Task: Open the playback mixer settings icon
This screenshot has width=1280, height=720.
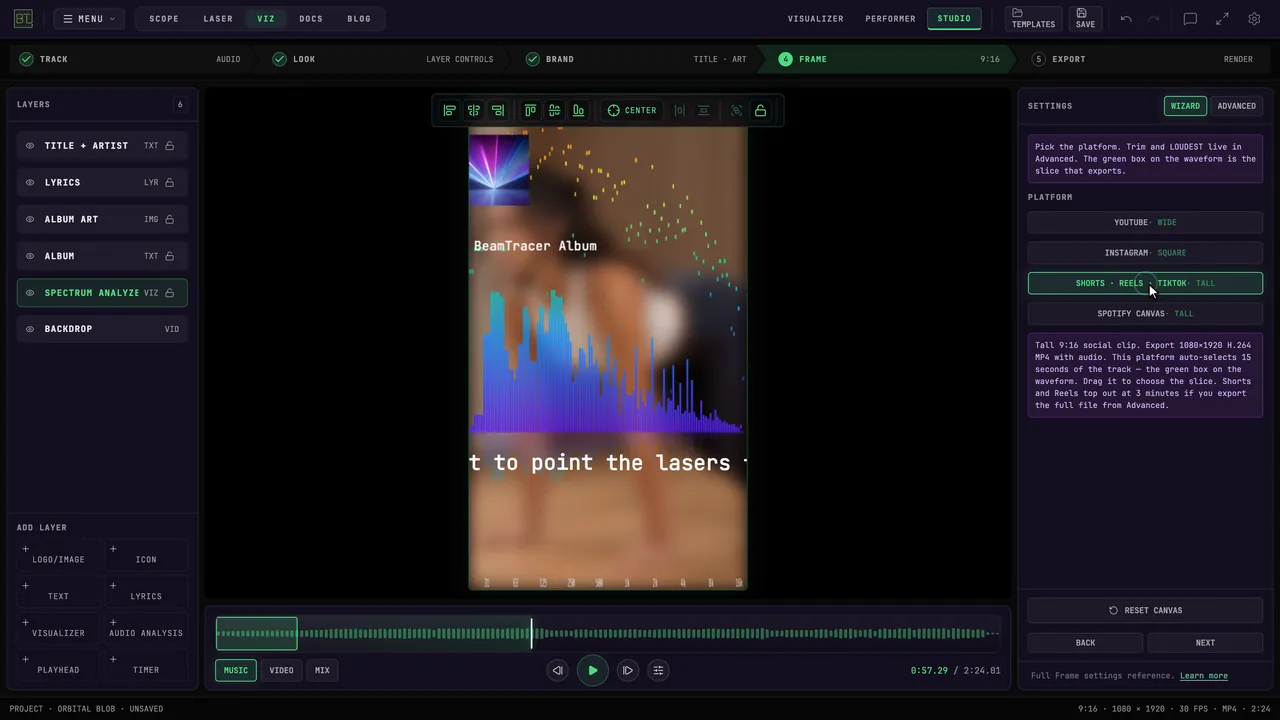Action: [658, 670]
